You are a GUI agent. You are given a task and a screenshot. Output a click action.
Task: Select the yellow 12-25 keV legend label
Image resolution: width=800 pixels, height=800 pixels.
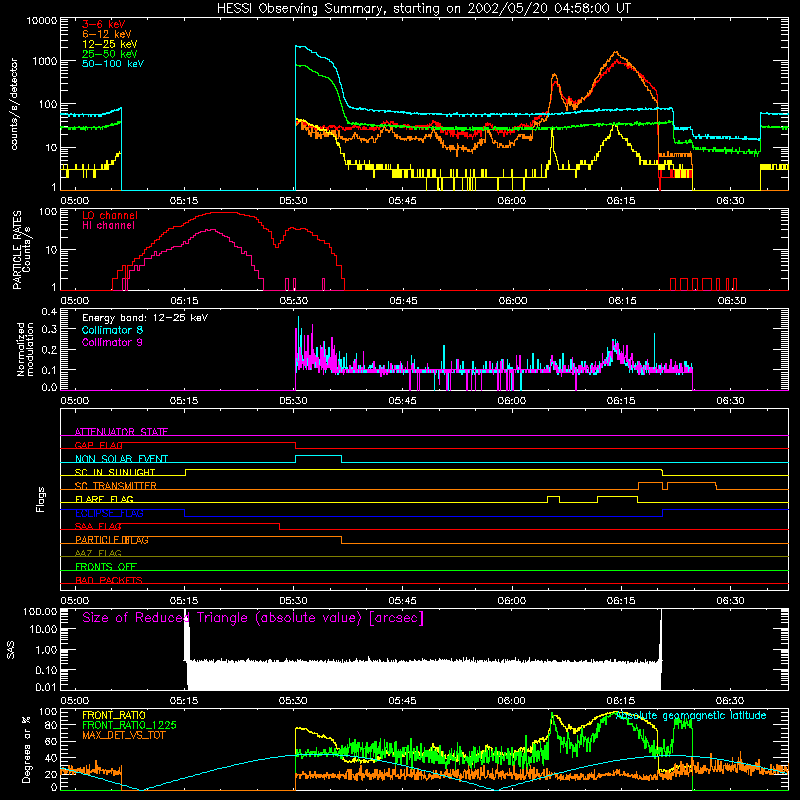pyautogui.click(x=110, y=44)
